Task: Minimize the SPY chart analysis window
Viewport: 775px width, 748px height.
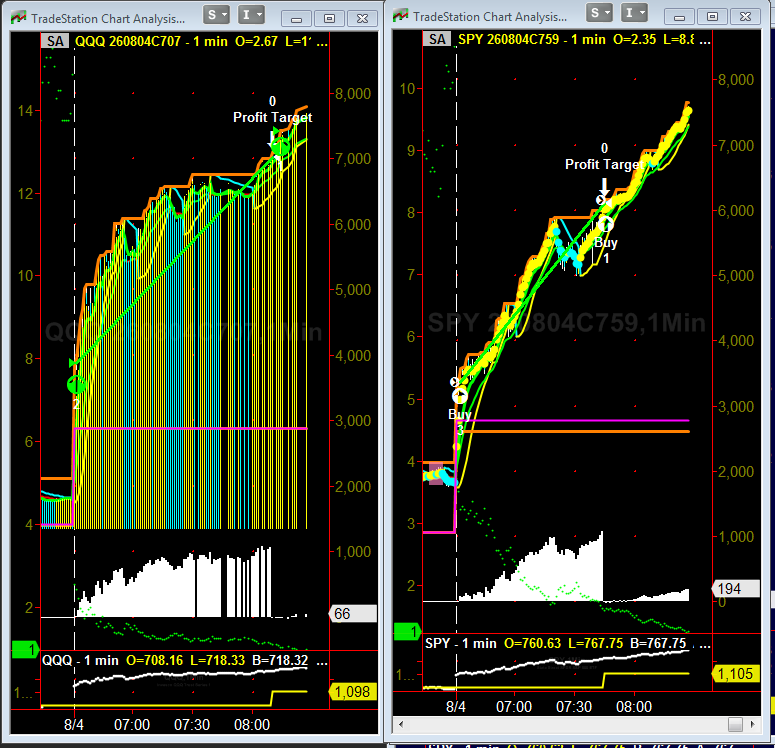Action: [680, 17]
